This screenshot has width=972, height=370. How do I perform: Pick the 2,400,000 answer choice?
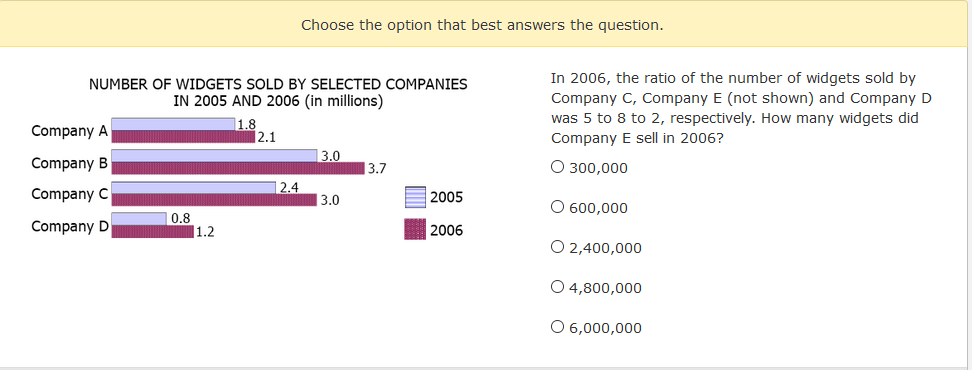557,247
